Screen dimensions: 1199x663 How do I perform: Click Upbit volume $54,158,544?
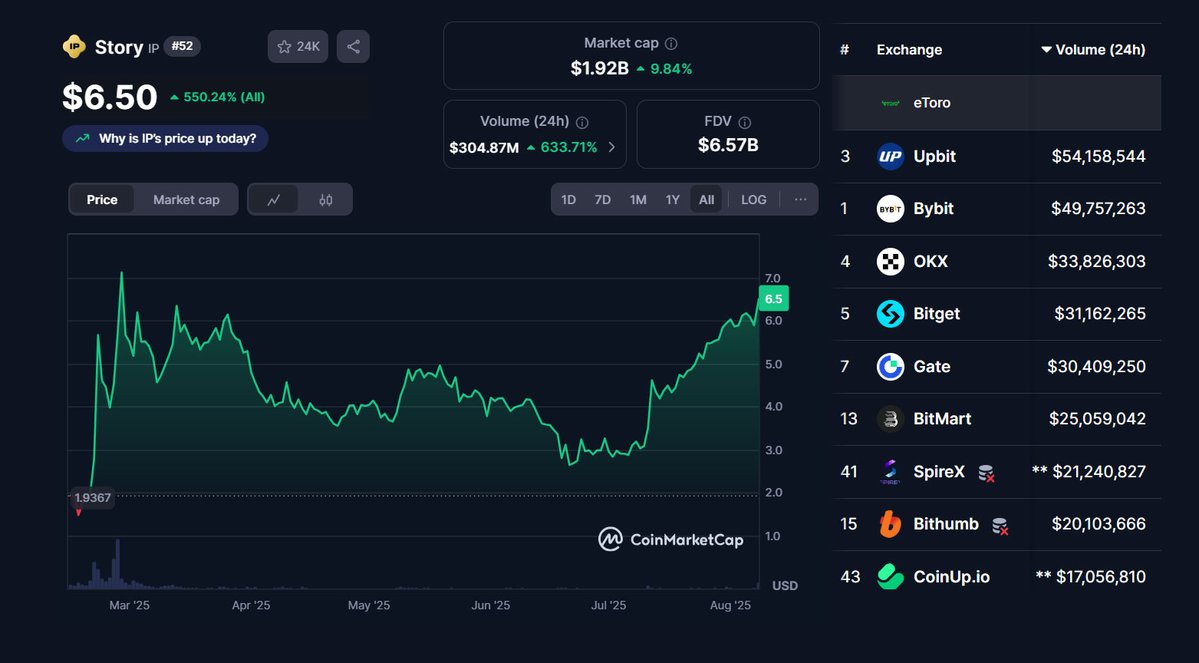pyautogui.click(x=1098, y=157)
